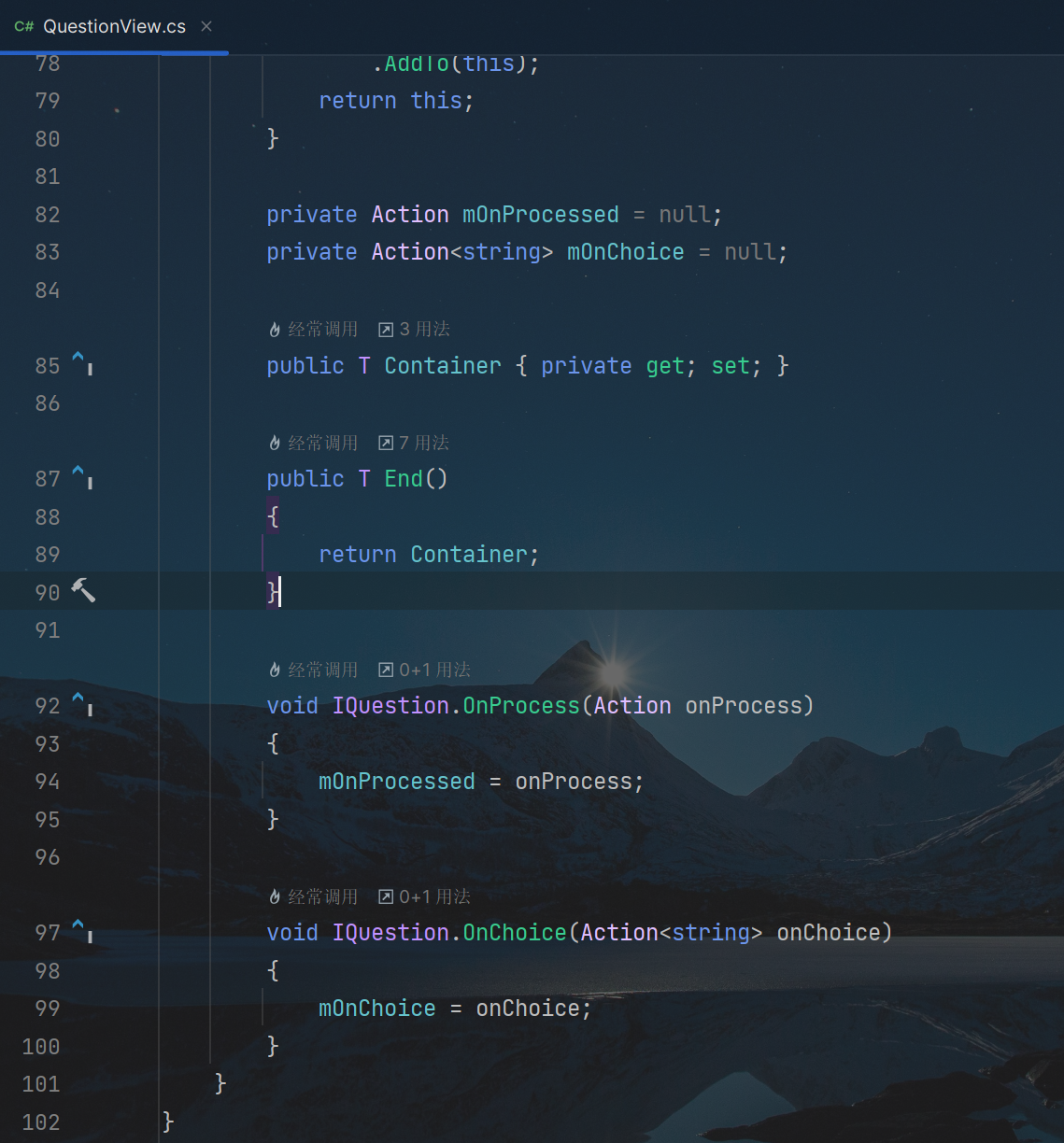Click the OnChoice method name on line 97

coord(515,933)
